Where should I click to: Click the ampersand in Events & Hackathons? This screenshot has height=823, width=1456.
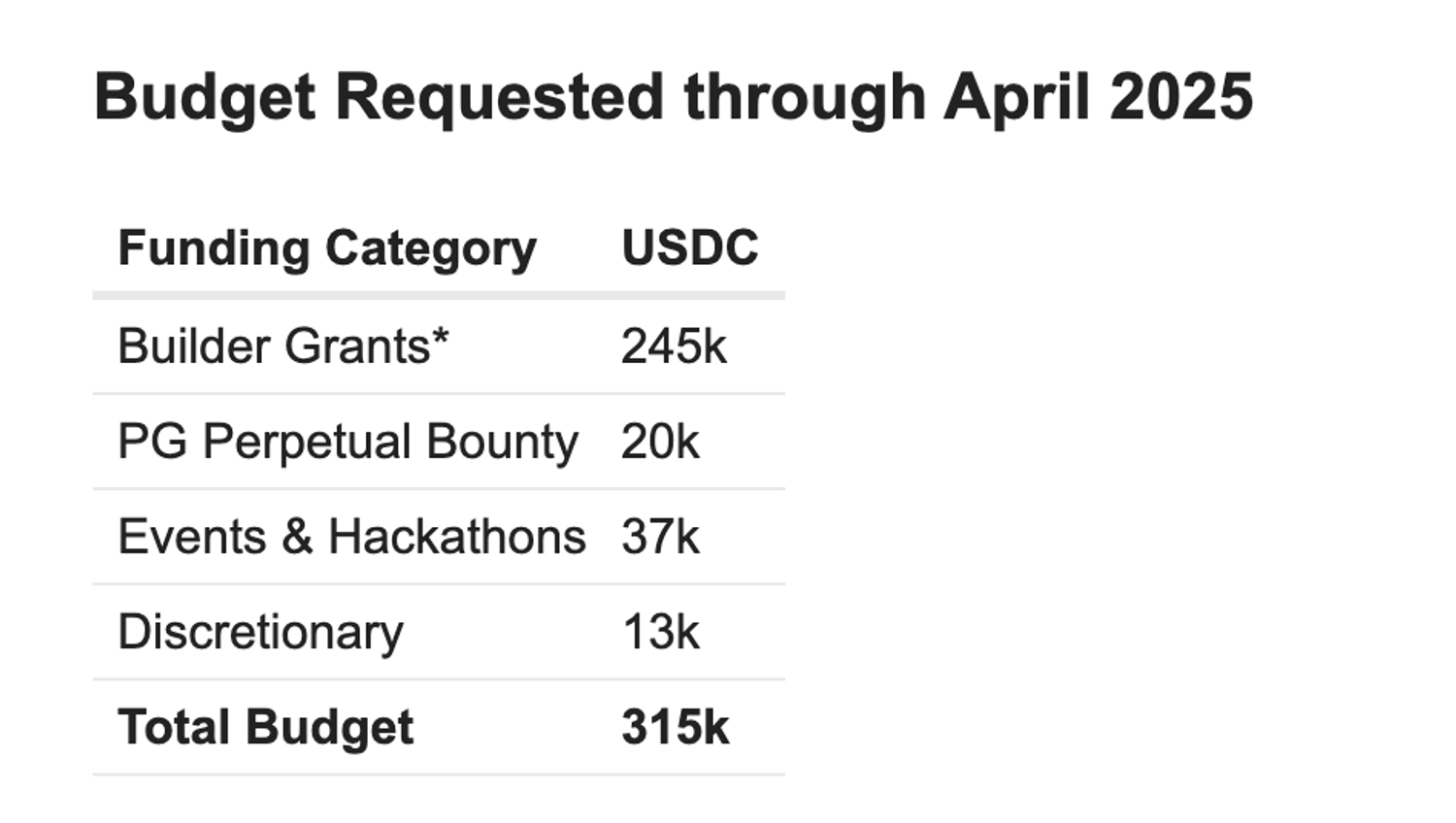pos(297,537)
